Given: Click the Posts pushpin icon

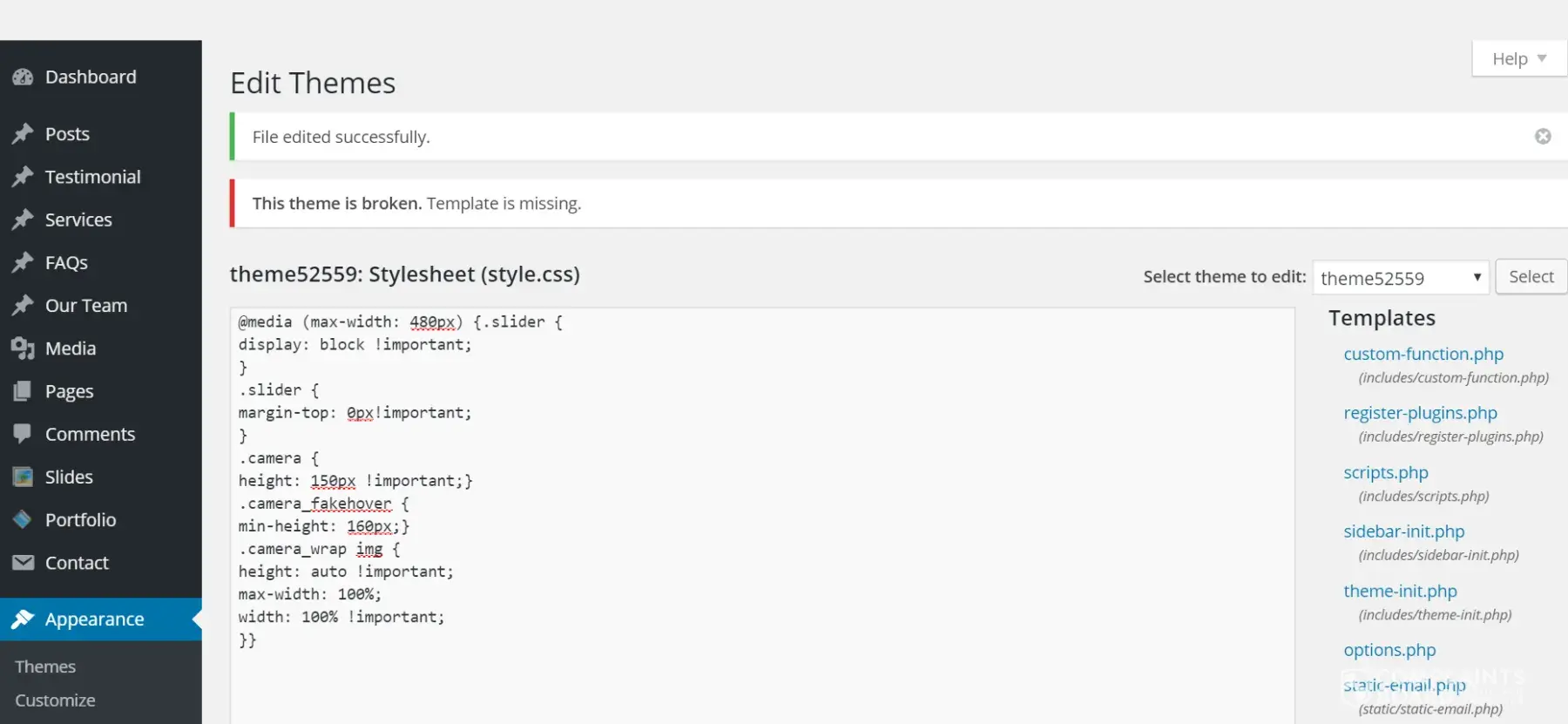Looking at the screenshot, I should pos(23,134).
